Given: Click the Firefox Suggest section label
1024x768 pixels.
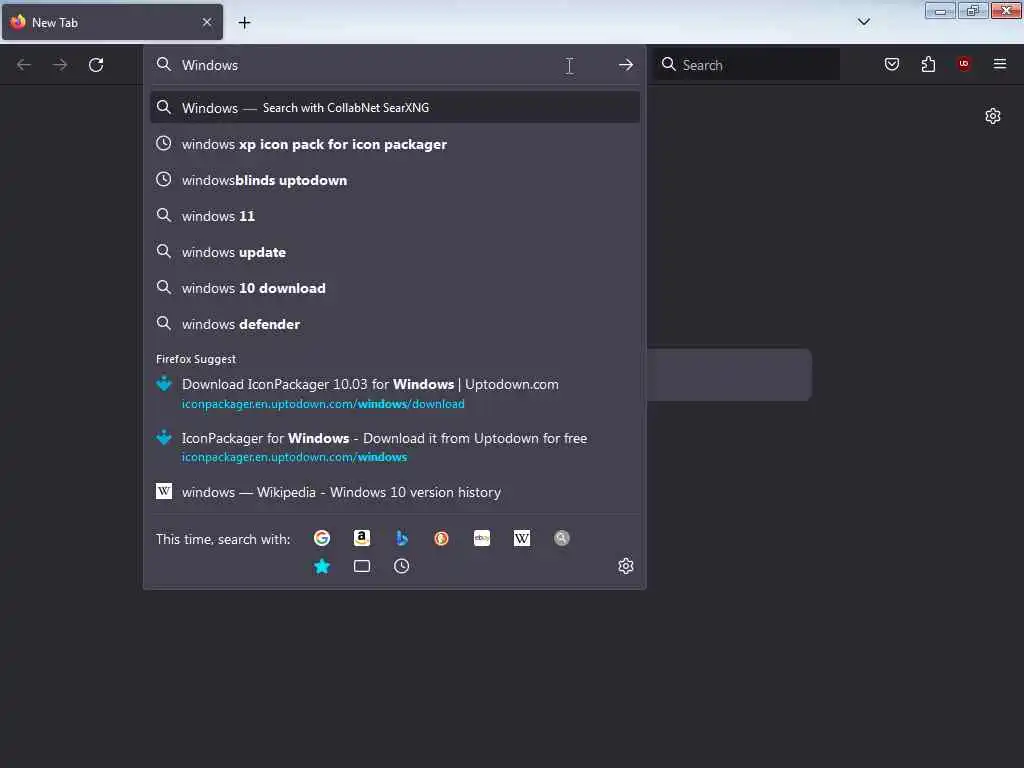Looking at the screenshot, I should click(196, 359).
